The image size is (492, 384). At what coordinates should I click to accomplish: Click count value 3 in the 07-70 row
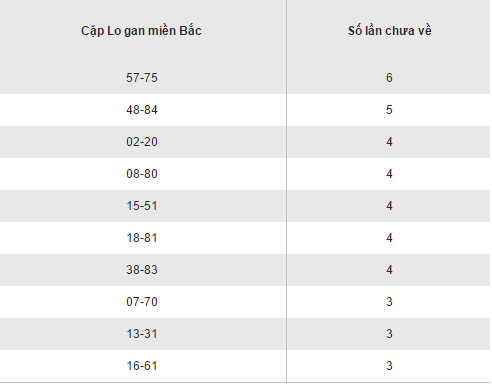(389, 302)
